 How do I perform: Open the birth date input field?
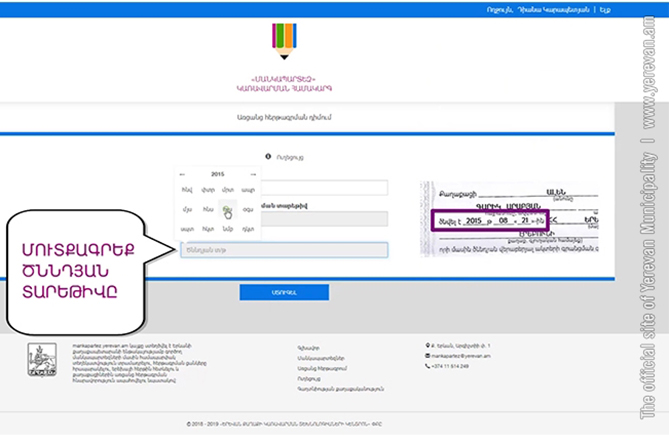coord(283,250)
